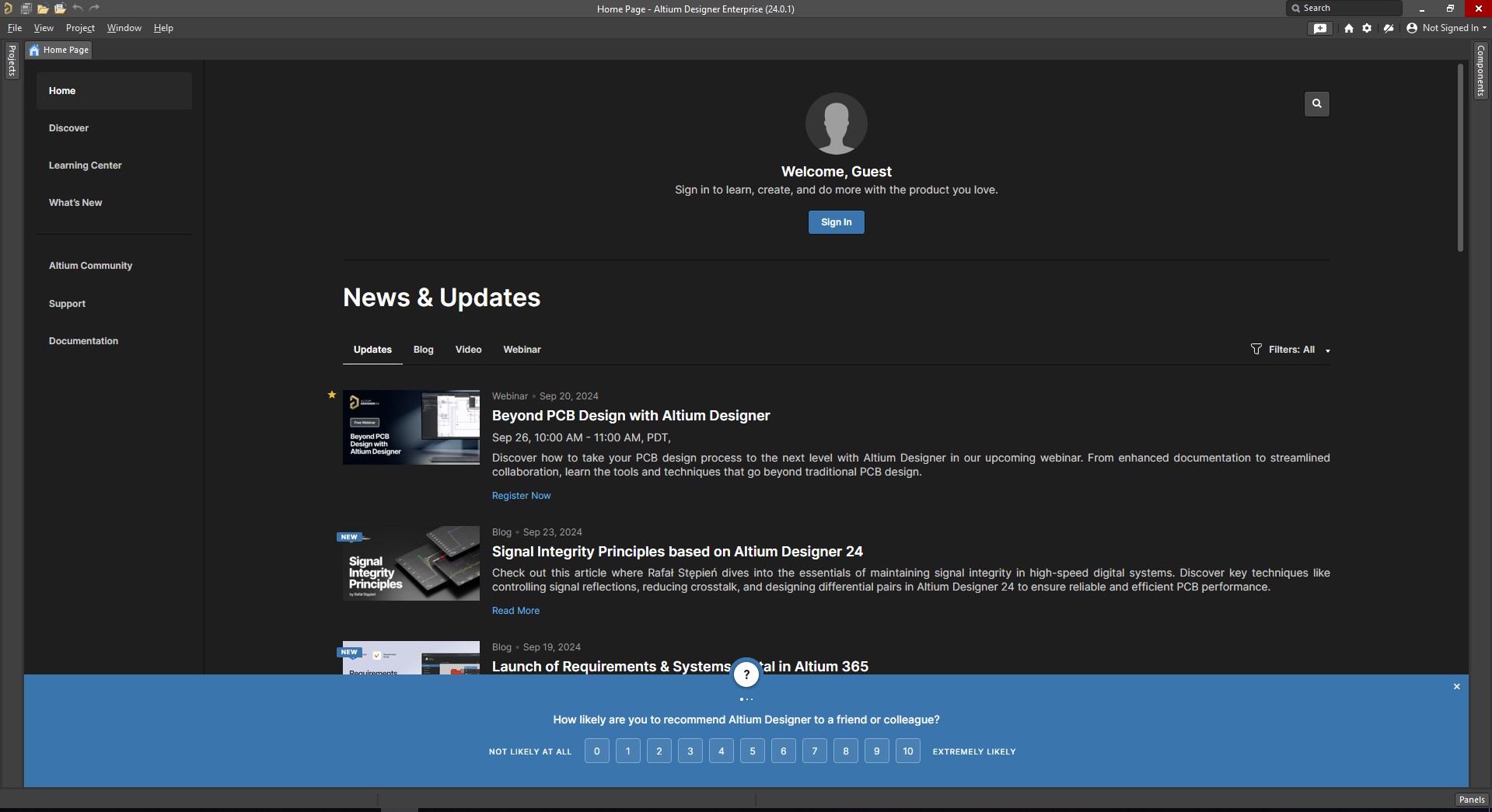Open the Projects side panel tab
Viewport: 1492px width, 812px height.
coord(12,60)
